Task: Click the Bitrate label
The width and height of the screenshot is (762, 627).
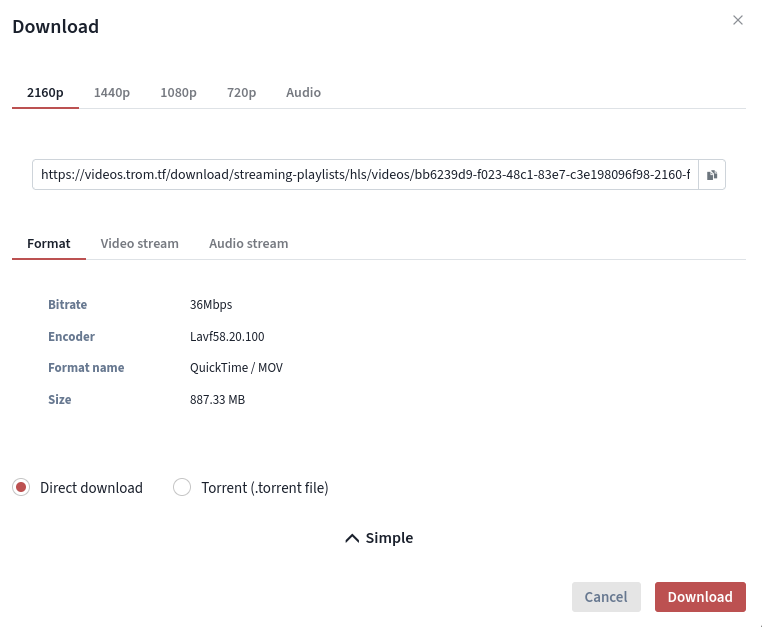Action: click(x=68, y=305)
